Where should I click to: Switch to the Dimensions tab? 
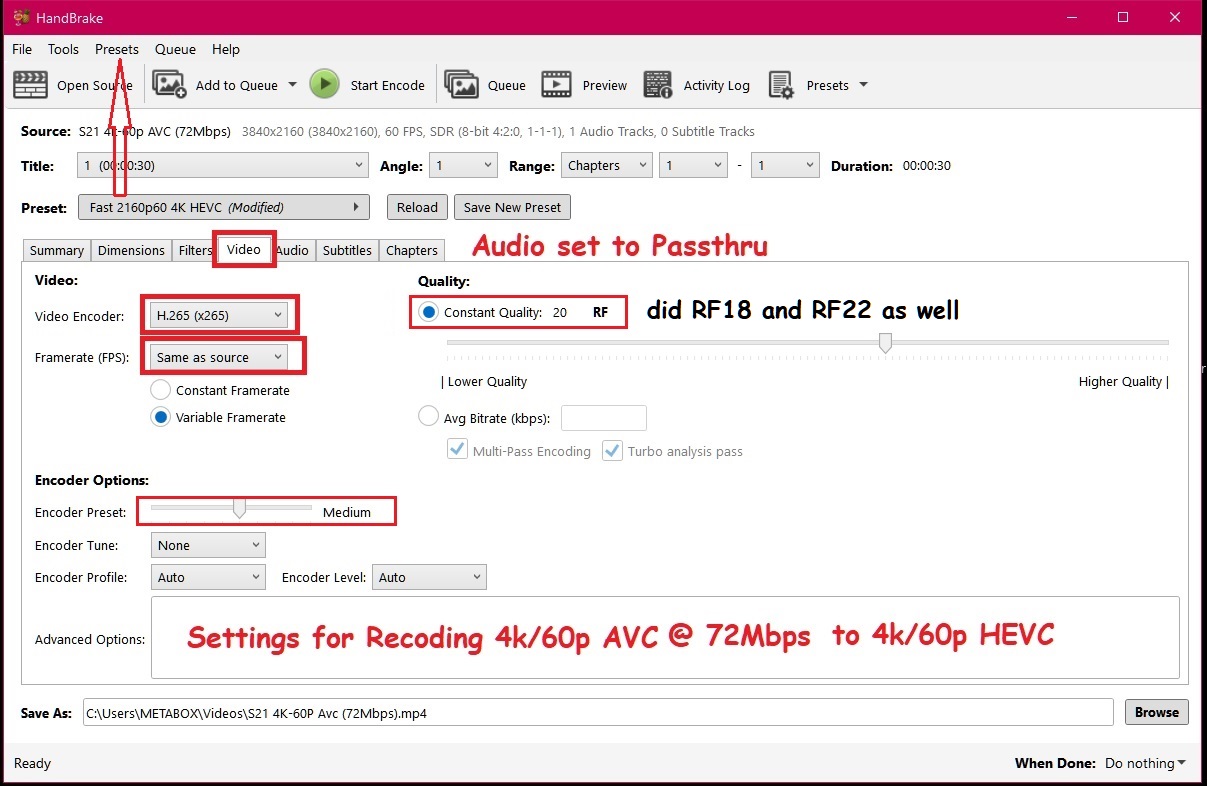(x=131, y=250)
